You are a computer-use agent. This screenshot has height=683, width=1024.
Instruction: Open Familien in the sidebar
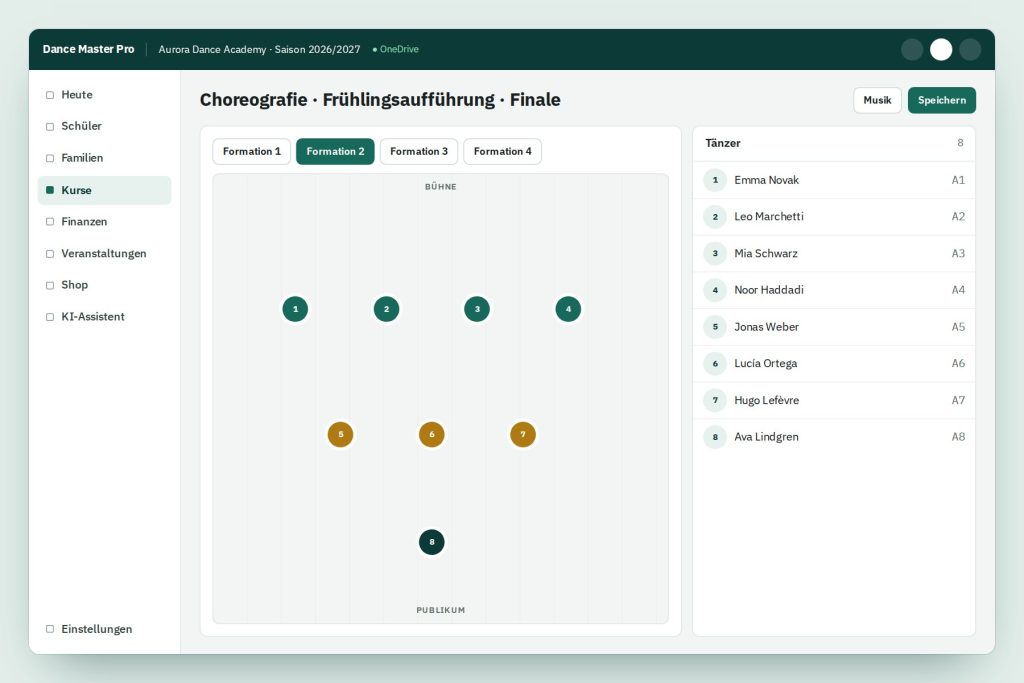point(104,158)
